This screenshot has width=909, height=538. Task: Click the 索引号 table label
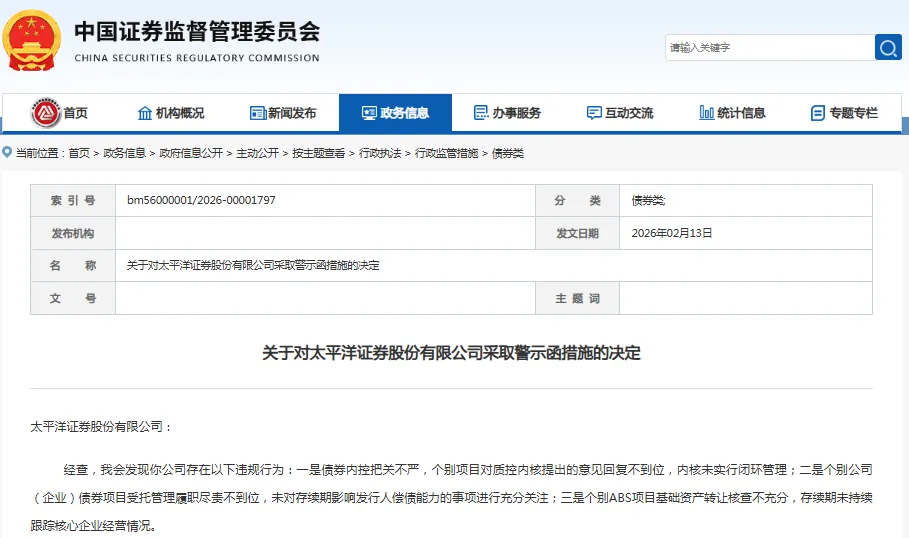(72, 201)
